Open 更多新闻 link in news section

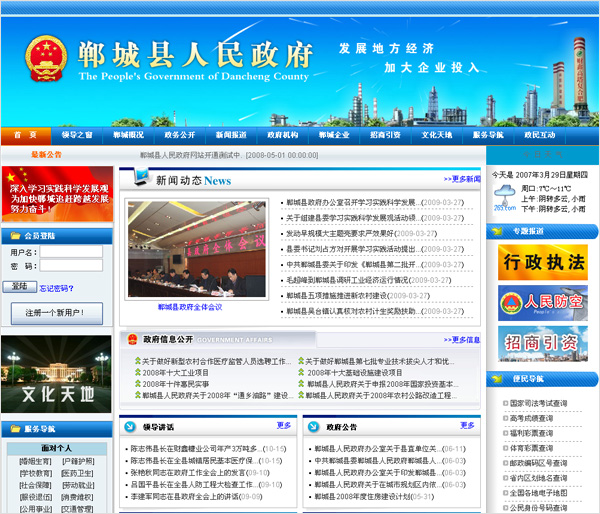pyautogui.click(x=462, y=179)
